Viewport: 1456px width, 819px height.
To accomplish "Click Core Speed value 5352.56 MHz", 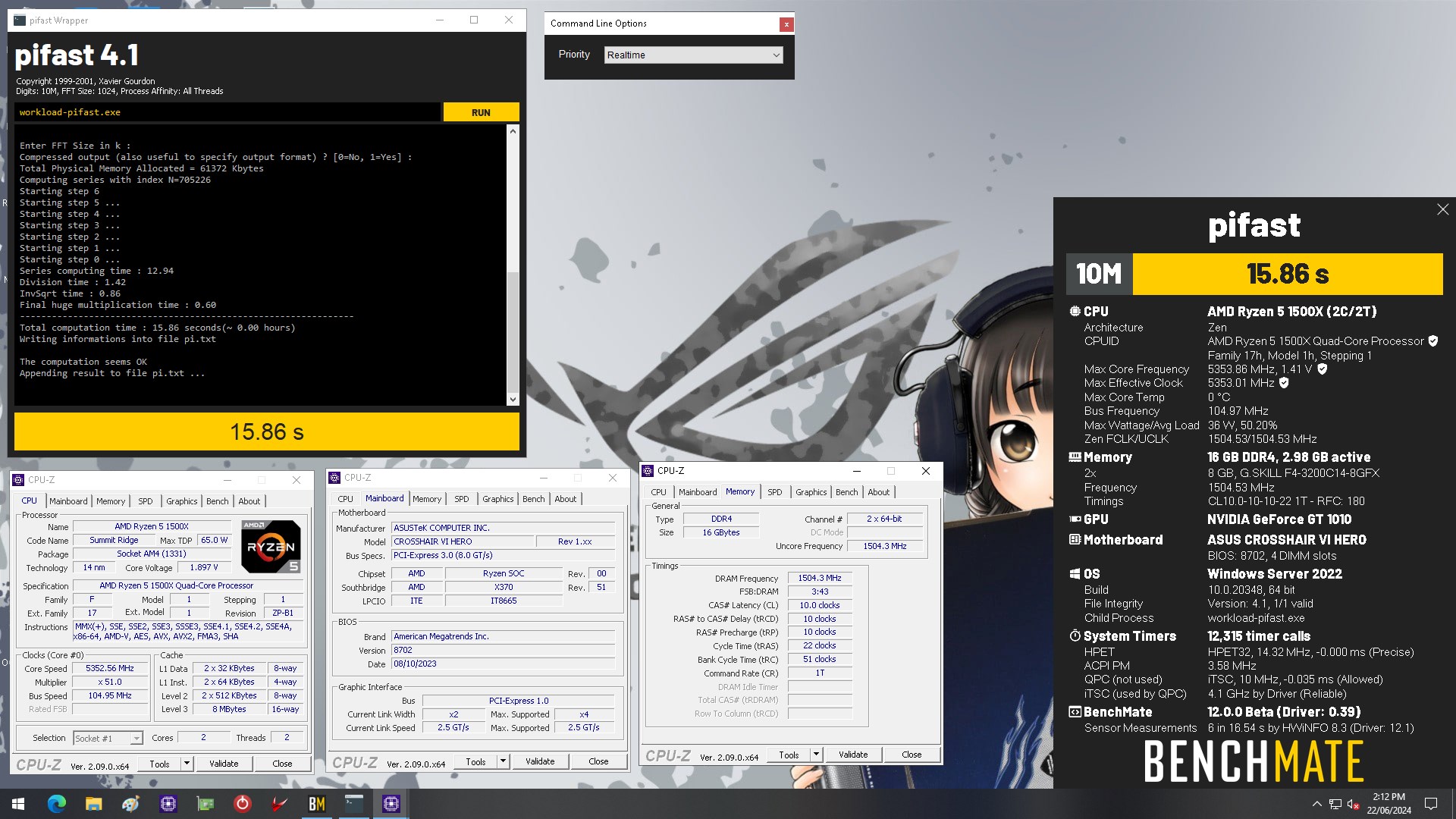I will pos(110,669).
